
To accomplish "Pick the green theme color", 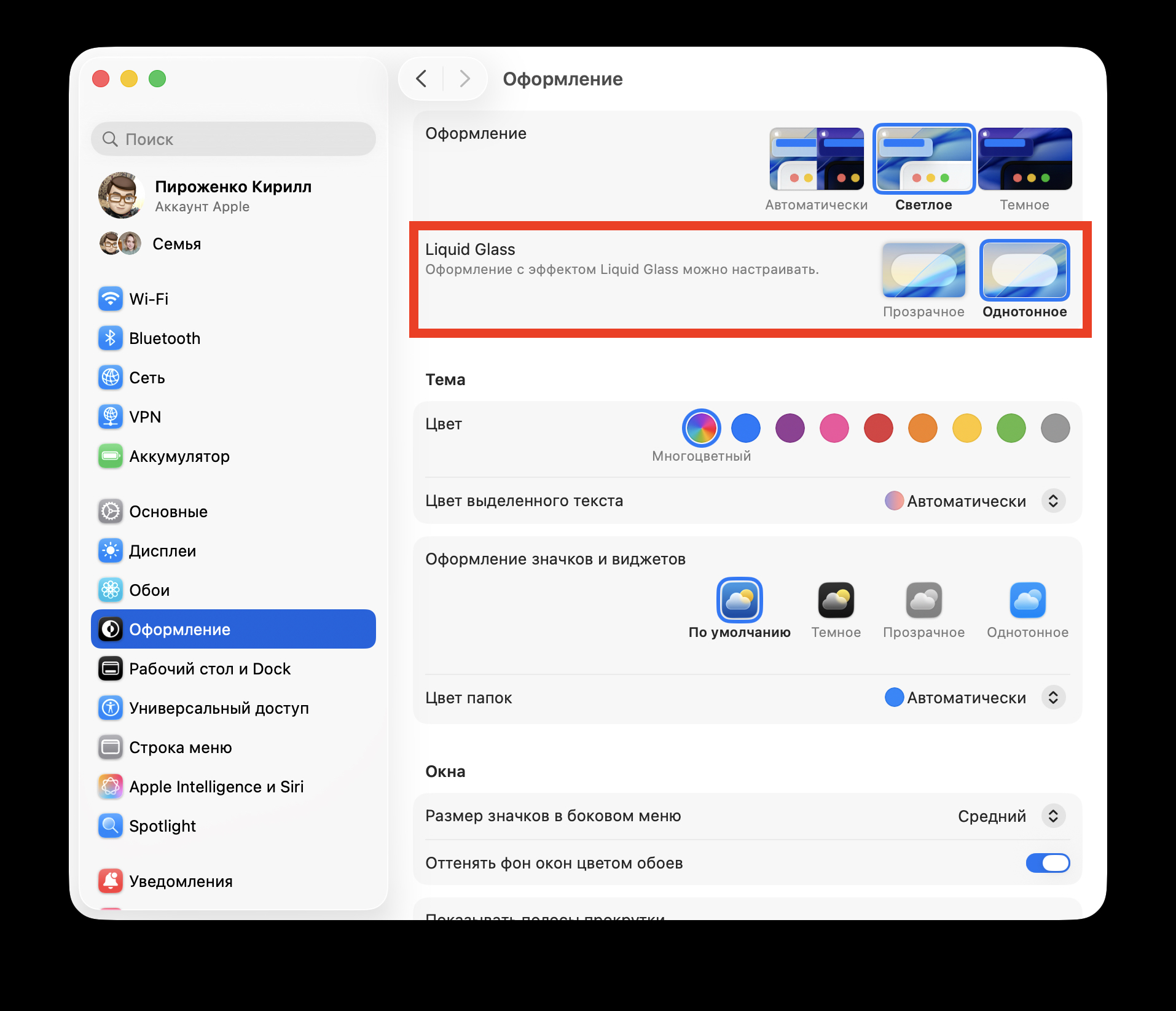I will pyautogui.click(x=1011, y=428).
